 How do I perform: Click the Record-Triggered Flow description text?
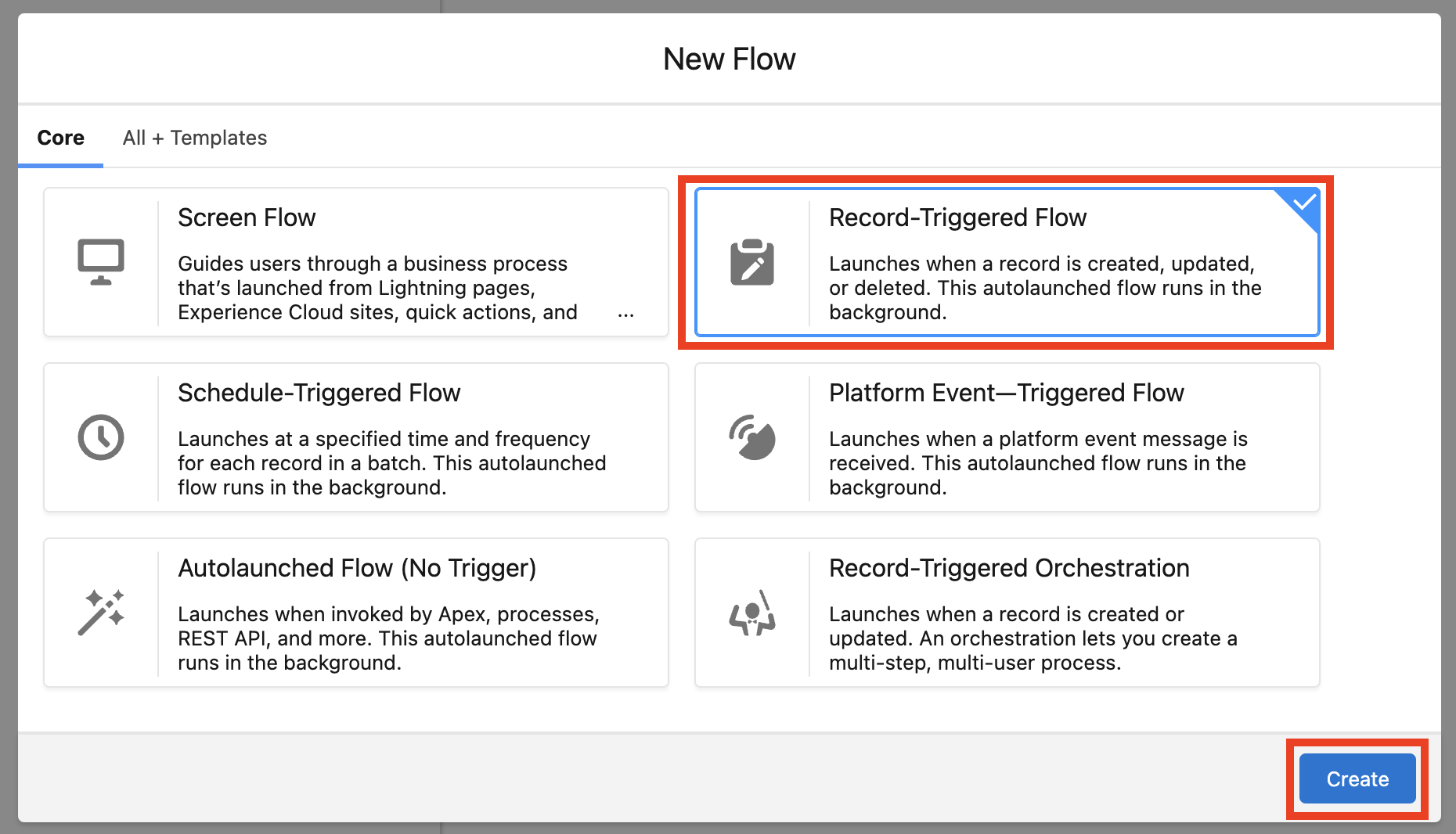1044,288
